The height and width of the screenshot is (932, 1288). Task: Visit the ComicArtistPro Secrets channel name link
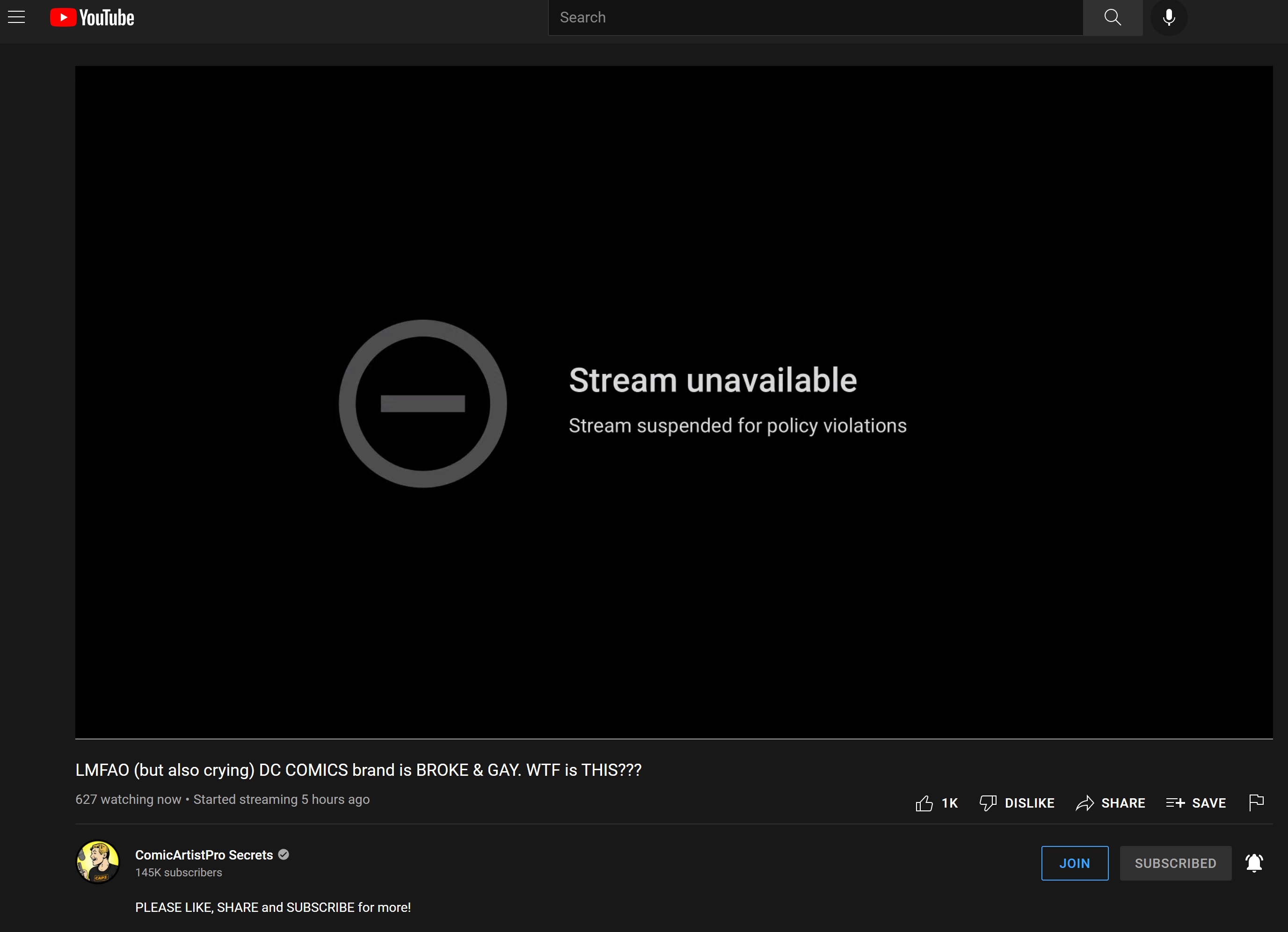[x=204, y=855]
